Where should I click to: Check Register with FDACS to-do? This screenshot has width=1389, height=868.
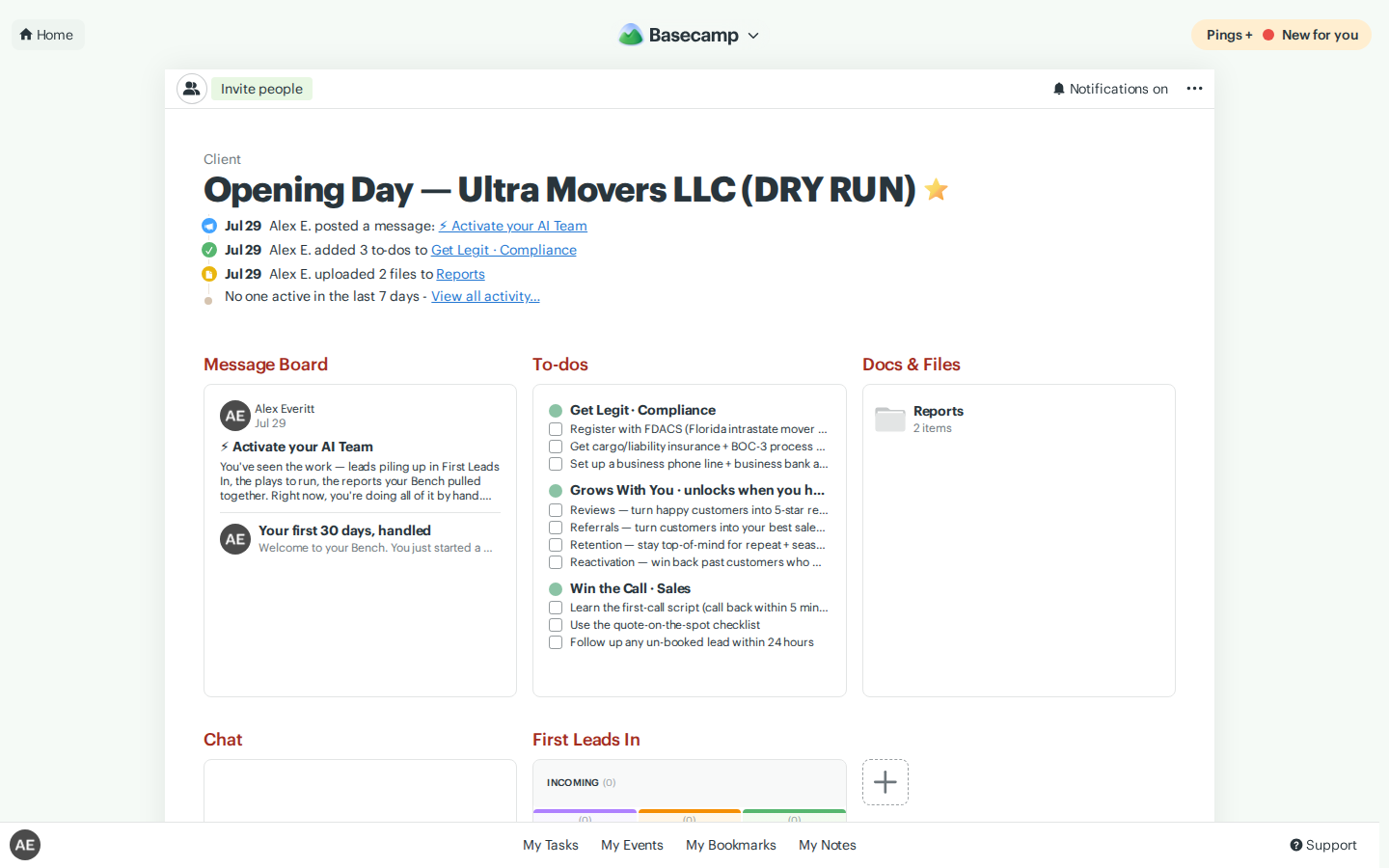(556, 429)
